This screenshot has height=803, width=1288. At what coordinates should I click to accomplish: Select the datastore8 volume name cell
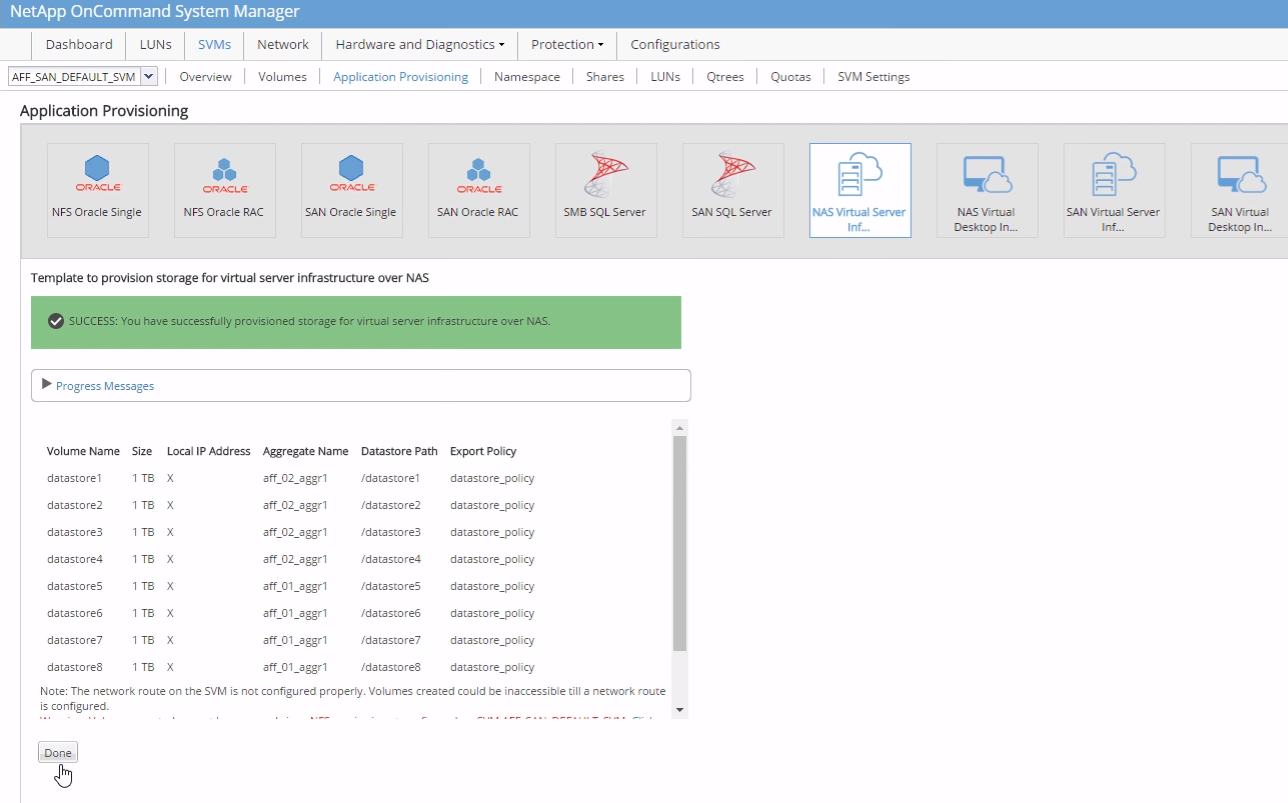75,667
